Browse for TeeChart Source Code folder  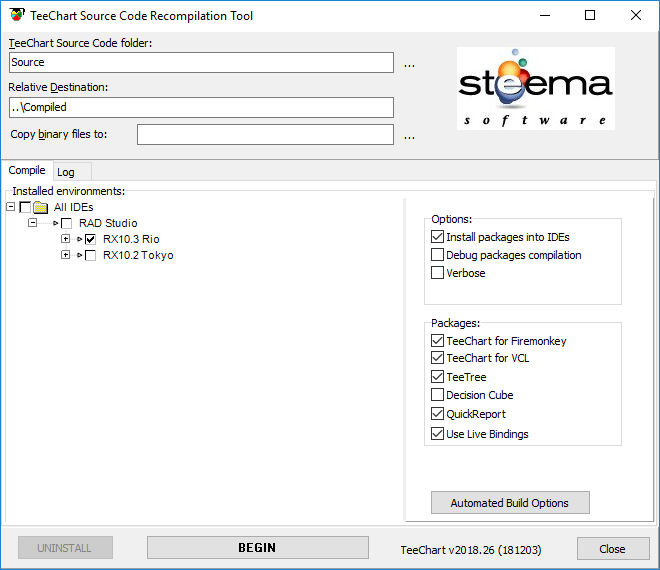409,64
